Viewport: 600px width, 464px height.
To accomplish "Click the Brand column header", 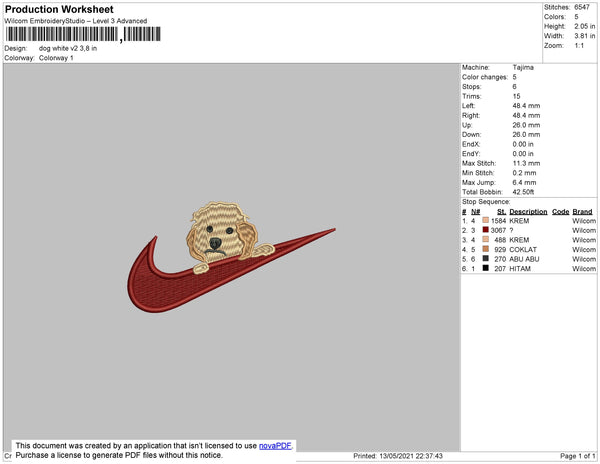I will pos(582,212).
